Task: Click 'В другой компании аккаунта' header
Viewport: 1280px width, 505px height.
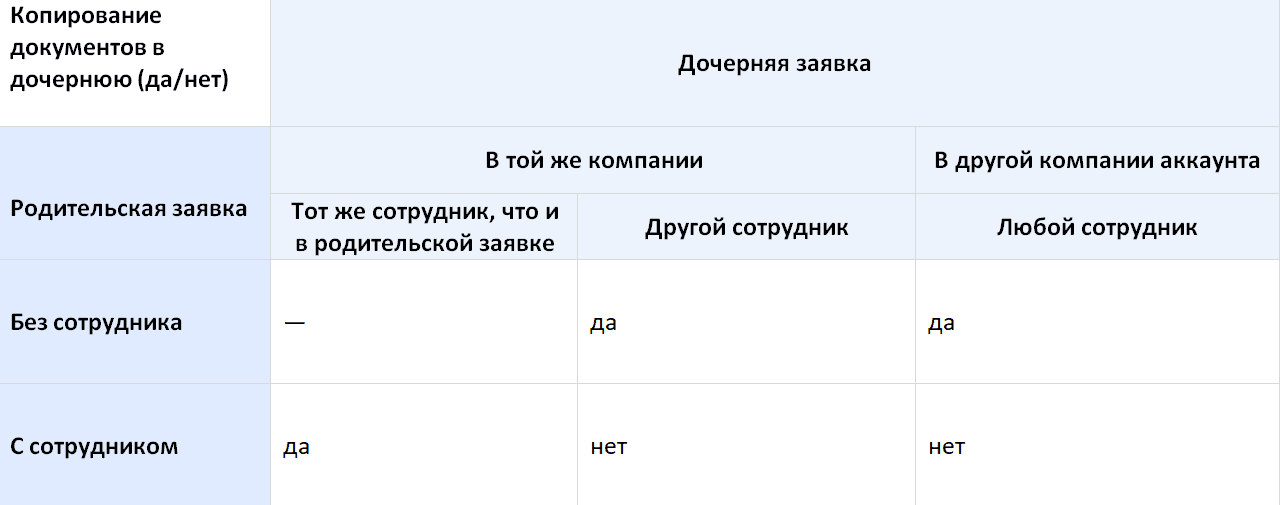Action: 1097,160
